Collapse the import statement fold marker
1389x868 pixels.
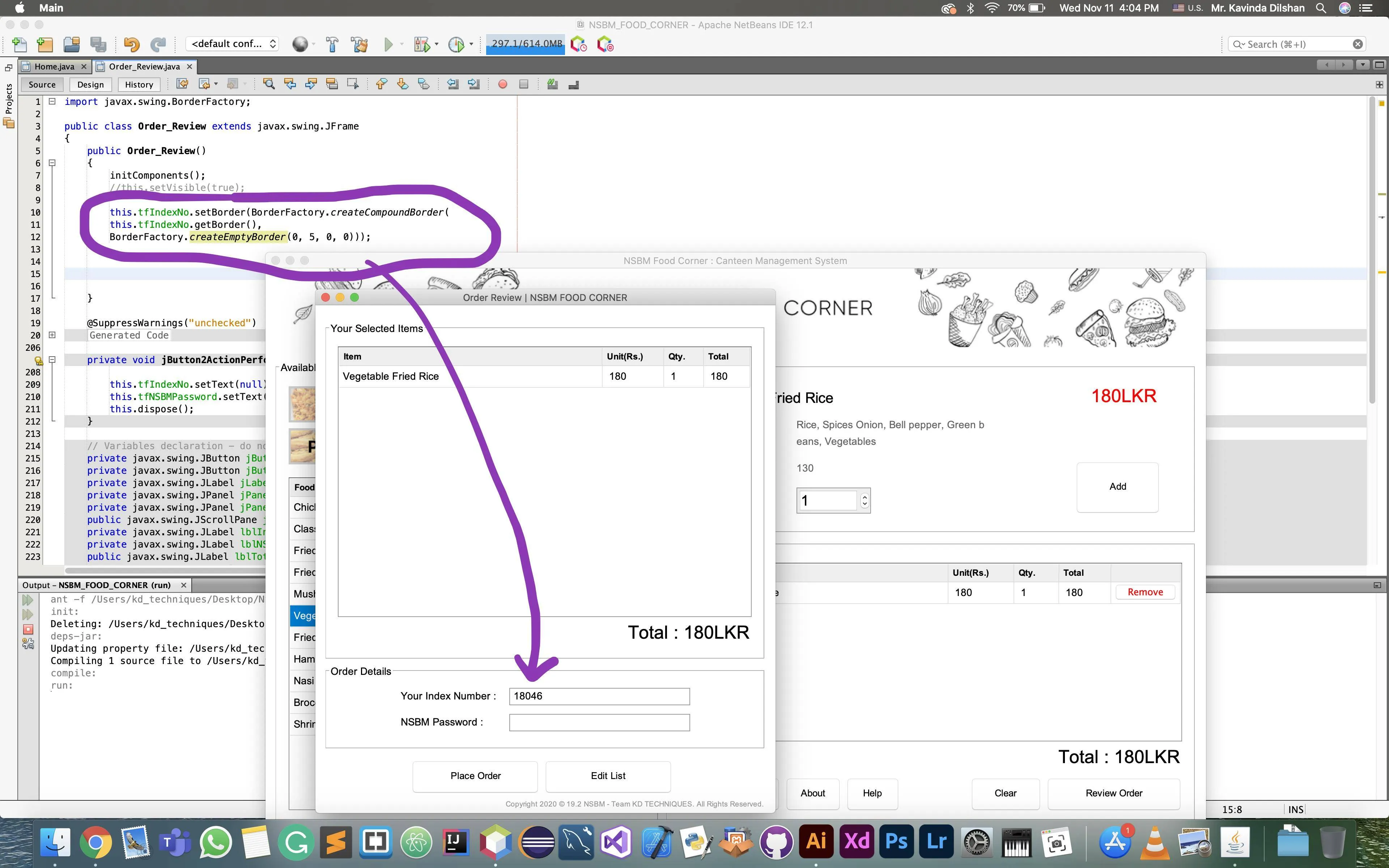[52, 102]
